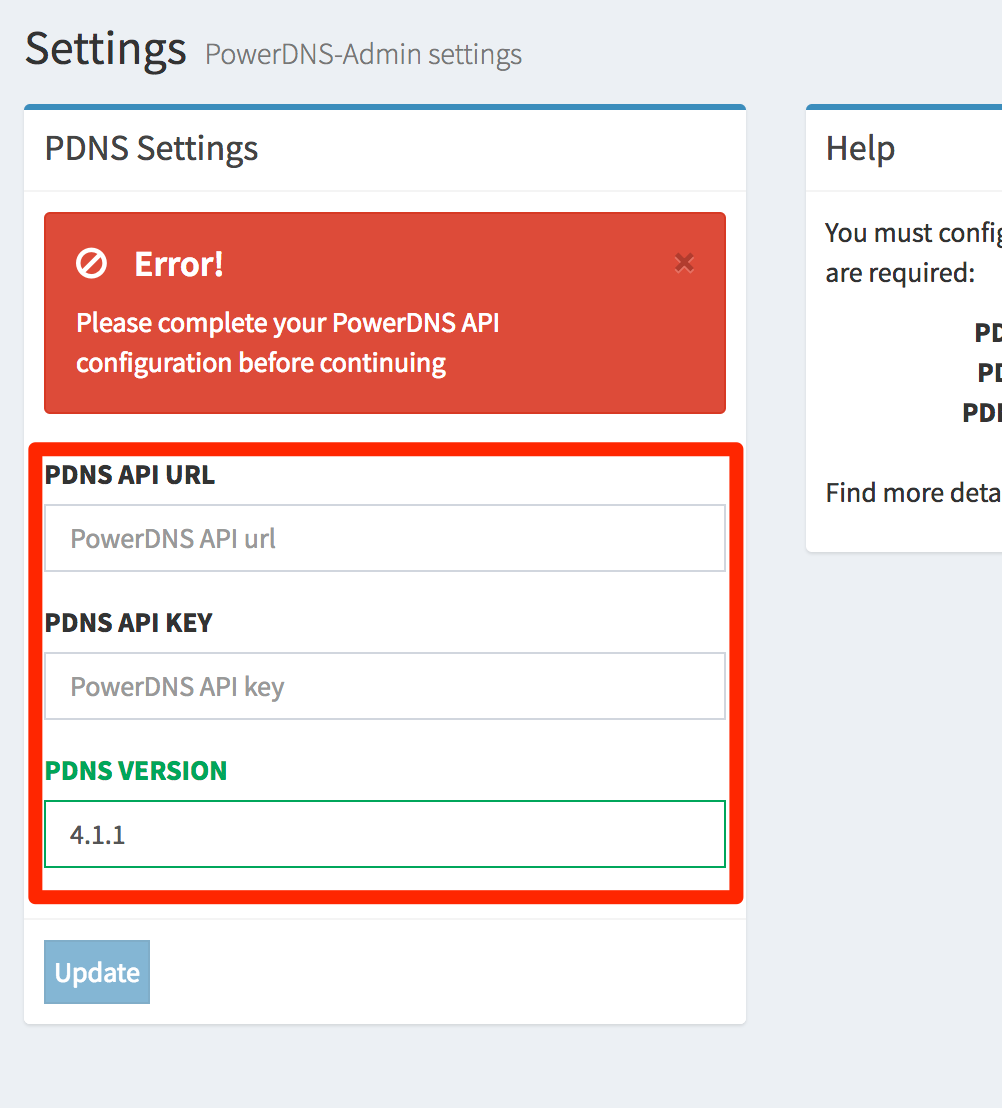Click the Settings page heading
The image size is (1002, 1108).
click(106, 48)
